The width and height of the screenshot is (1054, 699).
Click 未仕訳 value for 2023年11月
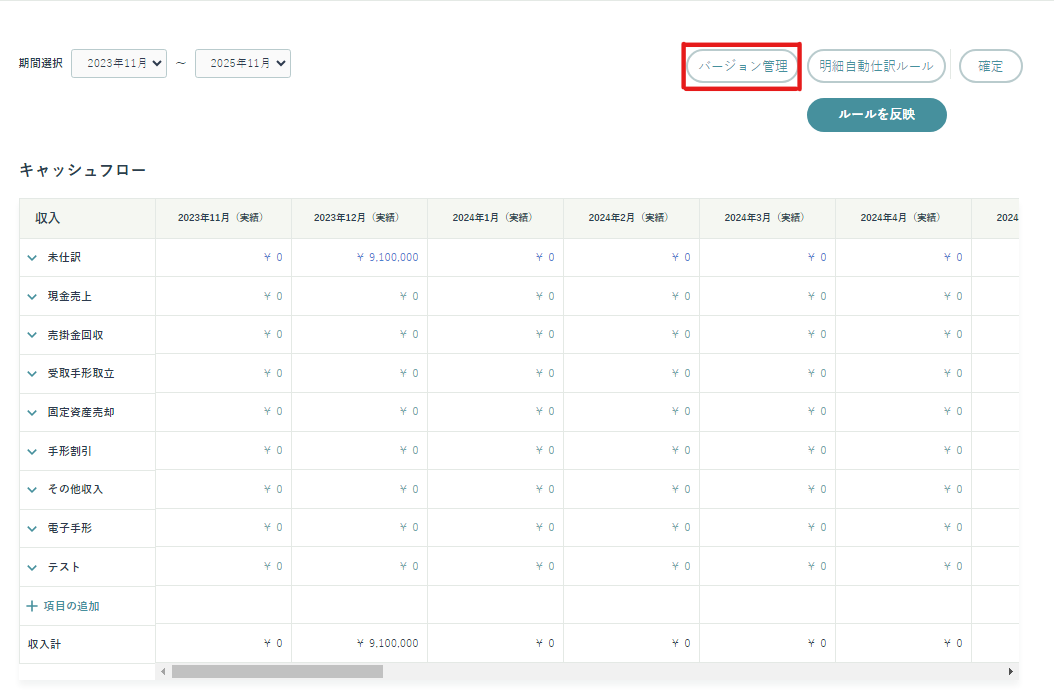273,257
